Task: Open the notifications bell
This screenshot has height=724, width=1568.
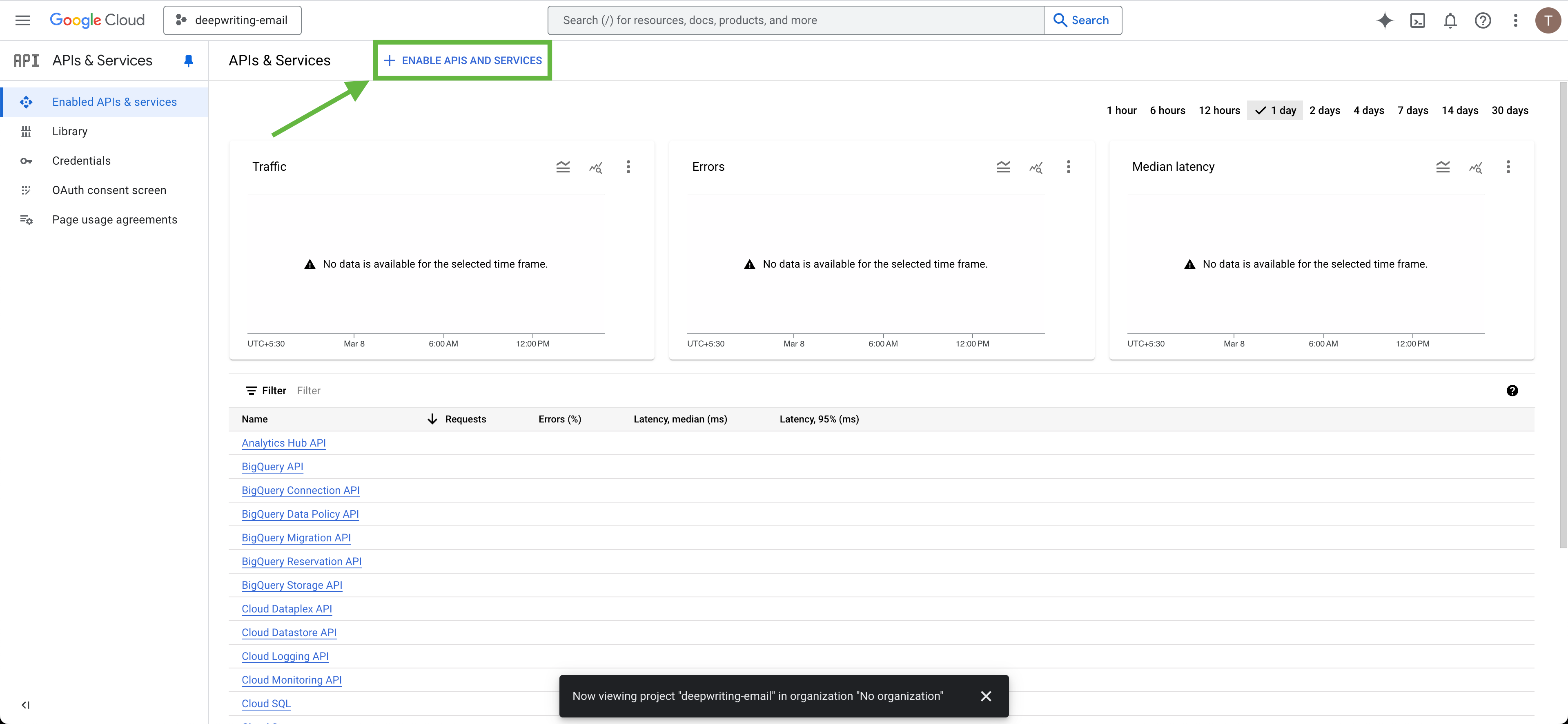Action: (x=1450, y=20)
